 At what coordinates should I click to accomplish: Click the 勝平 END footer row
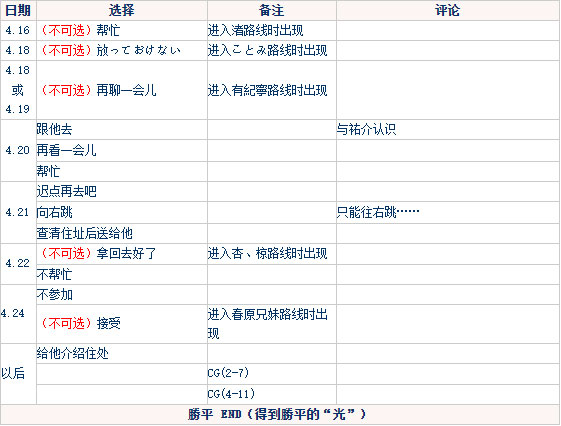point(280,415)
